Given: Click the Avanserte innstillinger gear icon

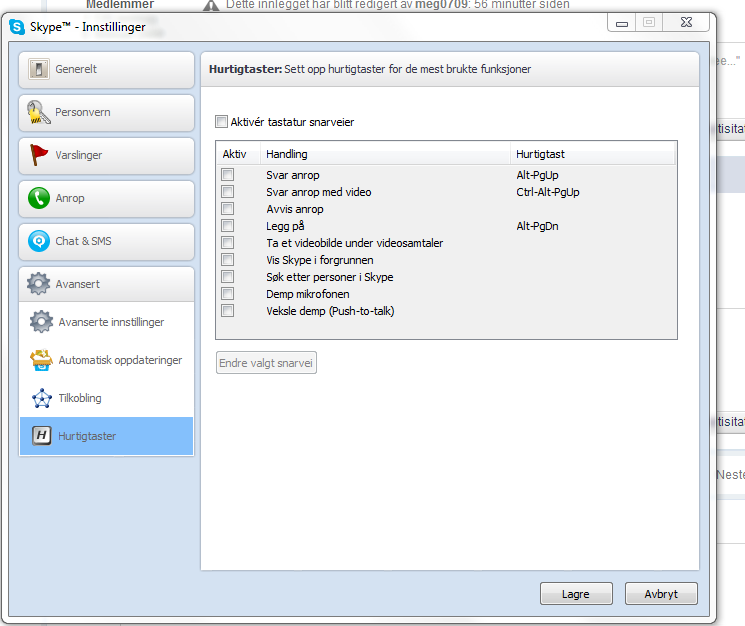Looking at the screenshot, I should pos(41,322).
